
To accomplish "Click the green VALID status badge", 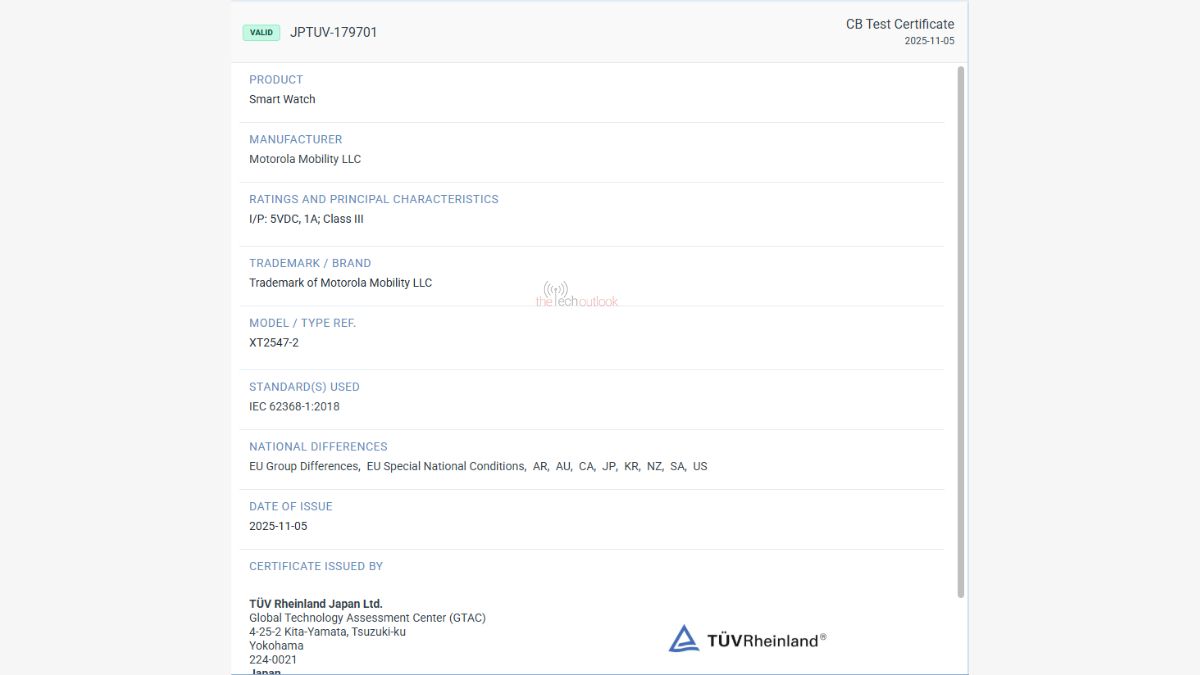I will pyautogui.click(x=261, y=32).
